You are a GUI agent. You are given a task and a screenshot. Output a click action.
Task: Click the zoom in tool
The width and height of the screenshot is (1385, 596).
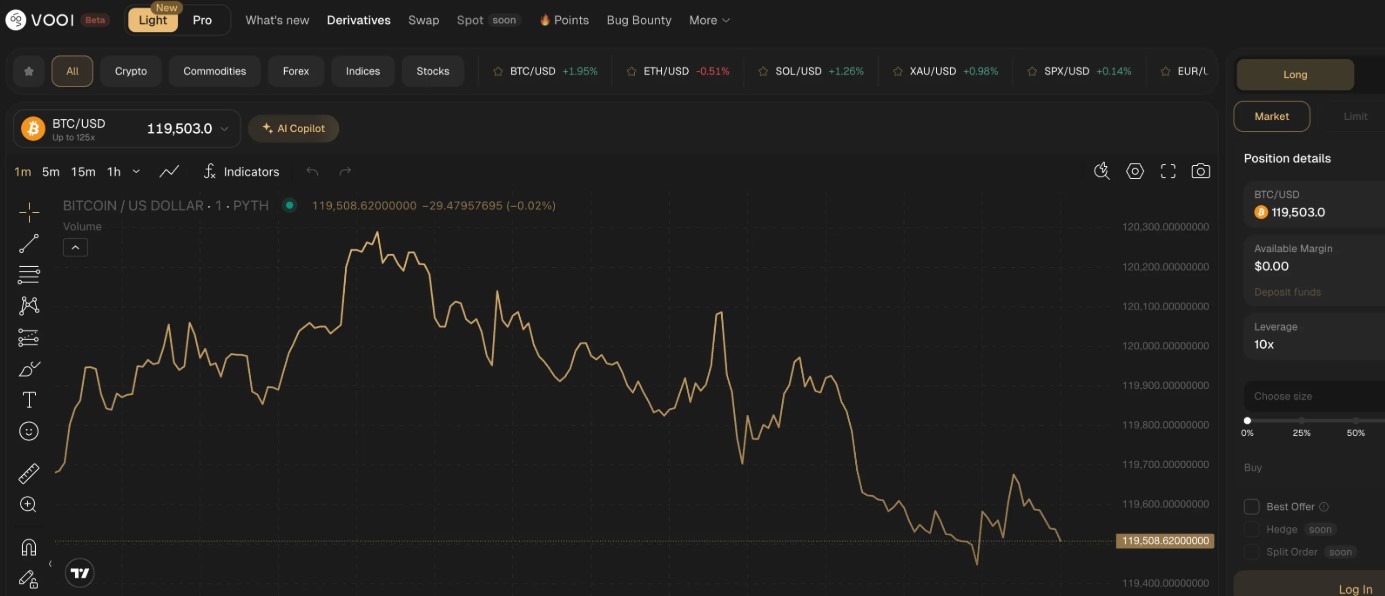(29, 505)
